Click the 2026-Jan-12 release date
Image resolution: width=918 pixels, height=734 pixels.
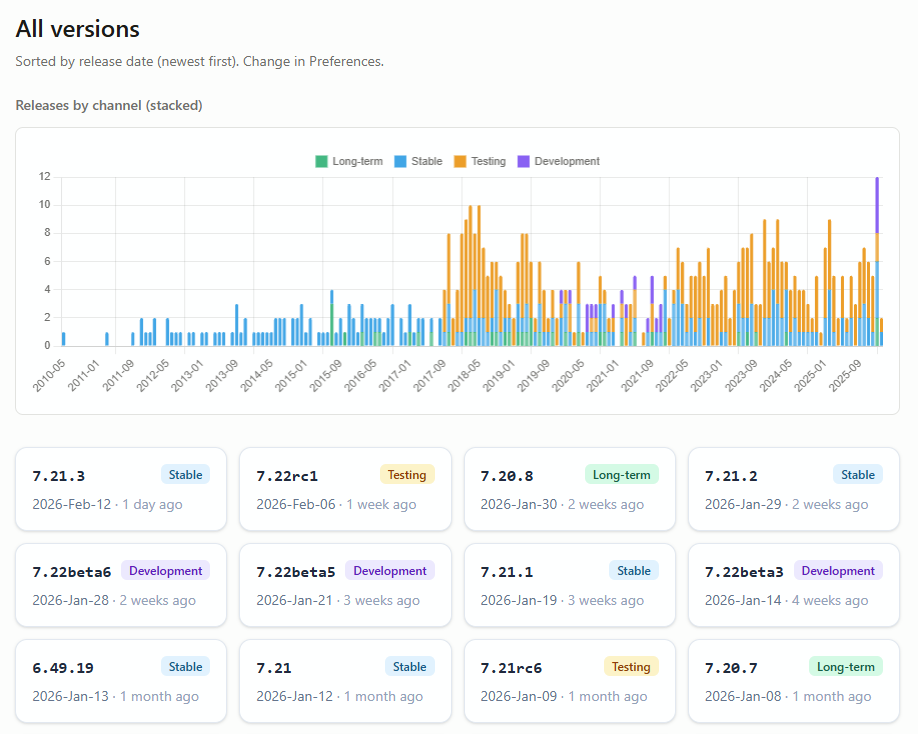[x=294, y=697]
